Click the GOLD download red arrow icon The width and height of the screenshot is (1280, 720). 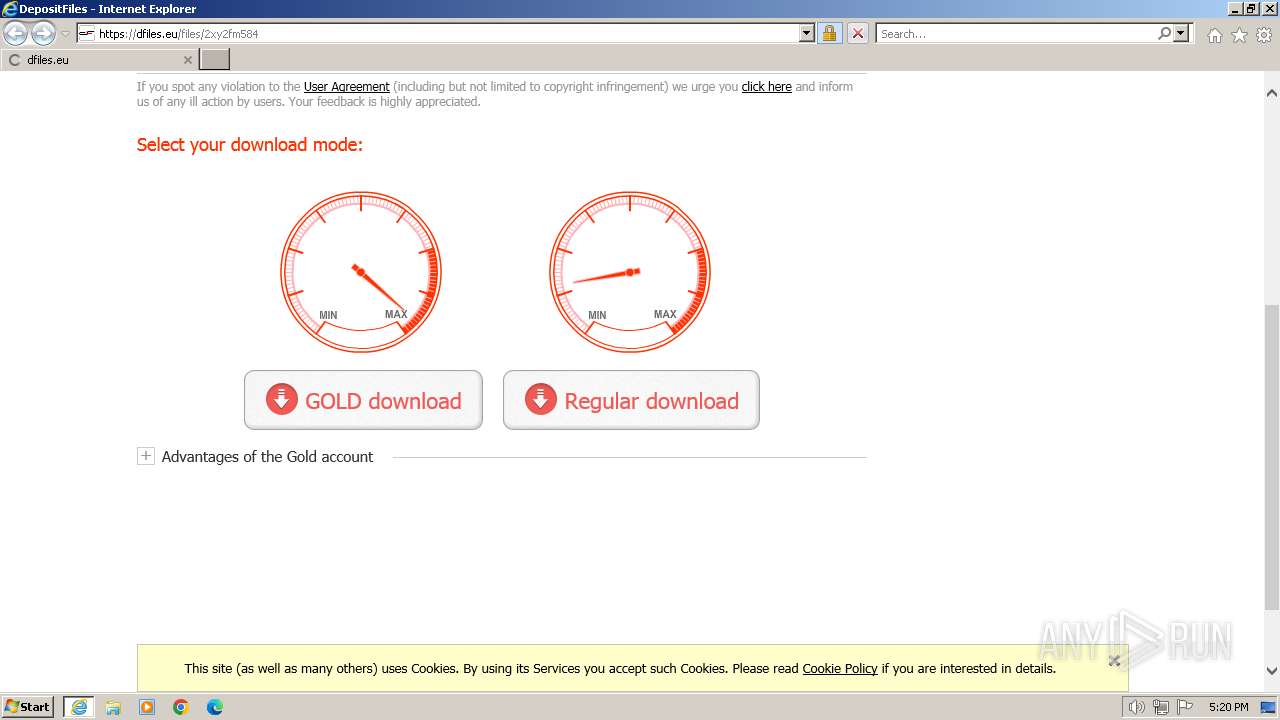click(282, 399)
